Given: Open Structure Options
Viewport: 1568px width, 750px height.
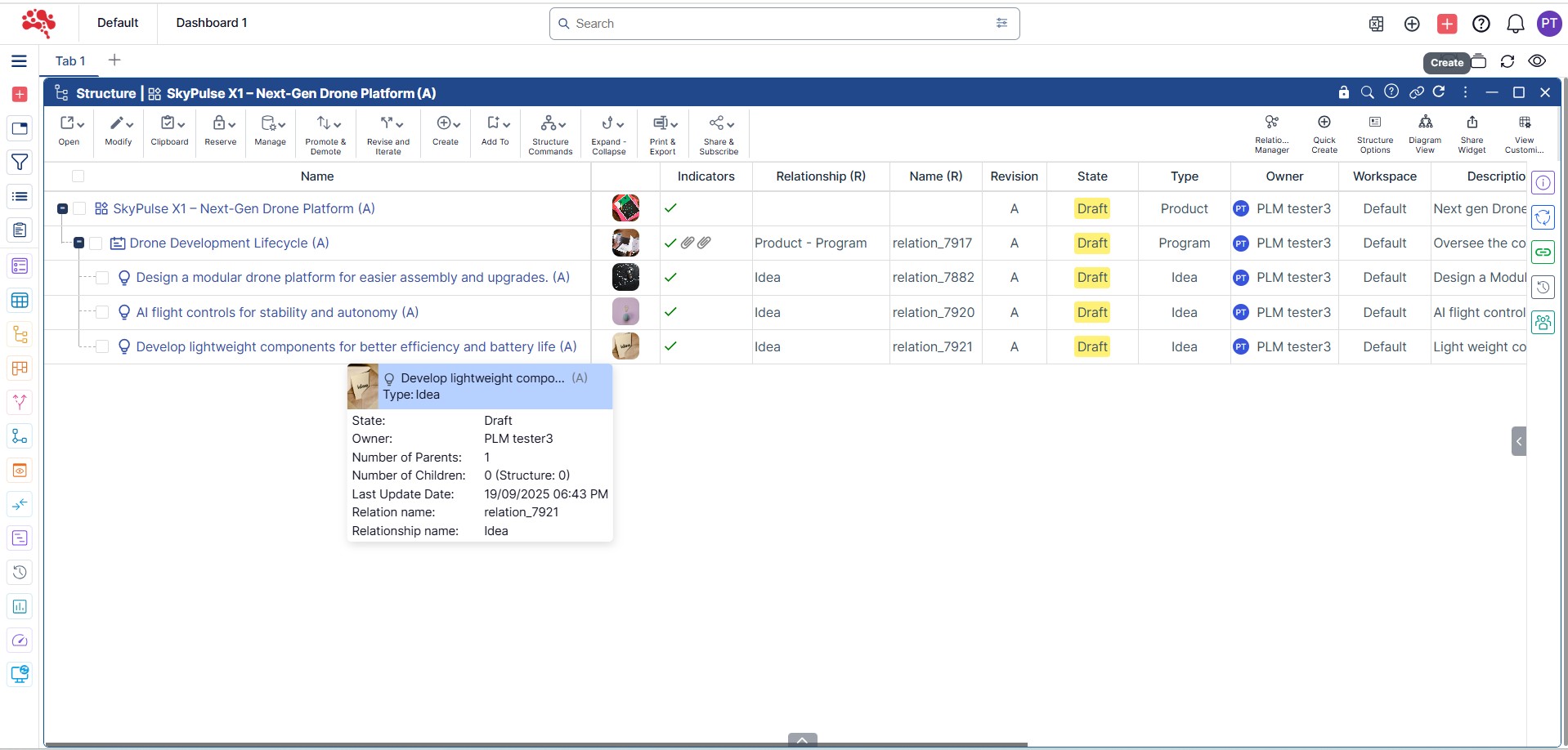Looking at the screenshot, I should tap(1374, 132).
